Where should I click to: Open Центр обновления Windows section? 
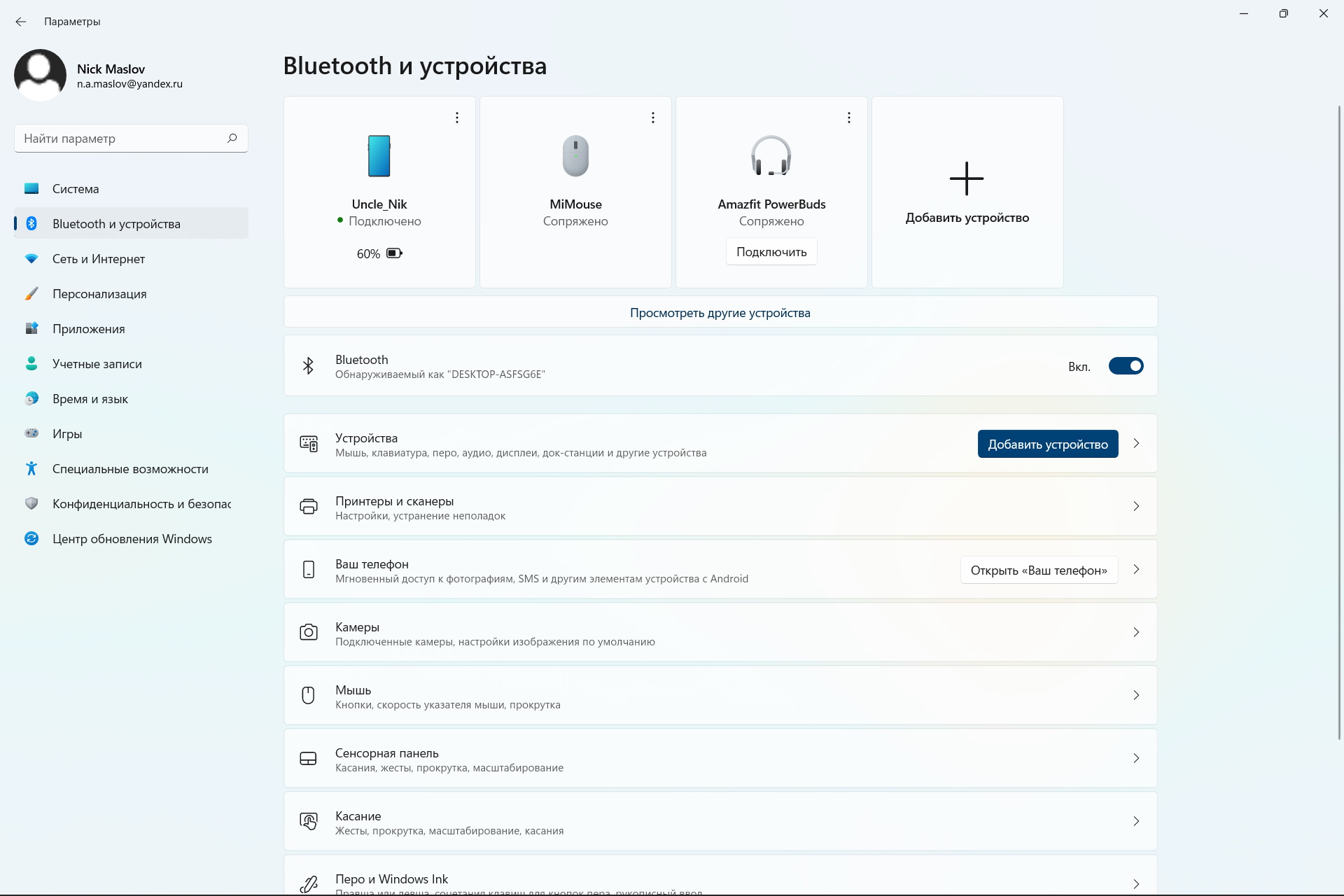click(132, 539)
